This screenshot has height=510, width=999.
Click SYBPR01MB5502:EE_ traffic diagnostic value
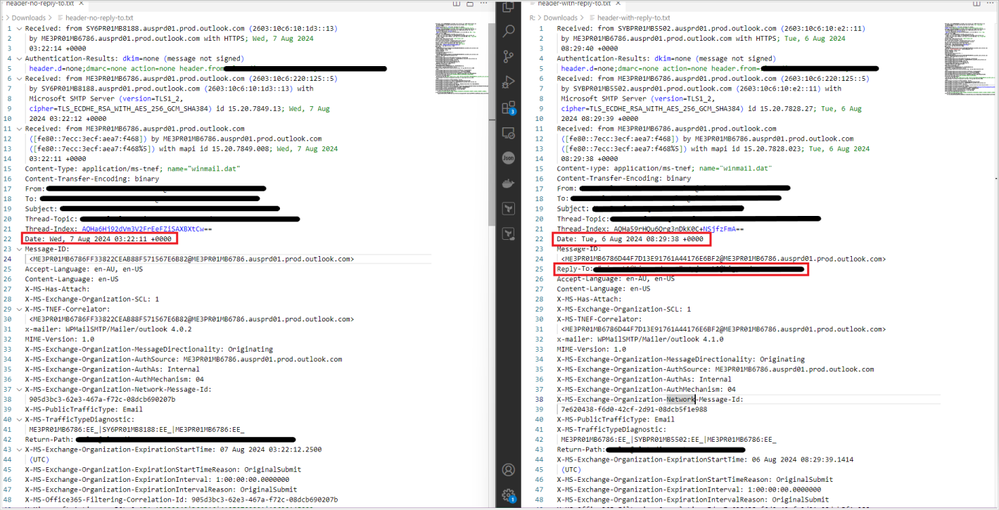pyautogui.click(x=670, y=439)
